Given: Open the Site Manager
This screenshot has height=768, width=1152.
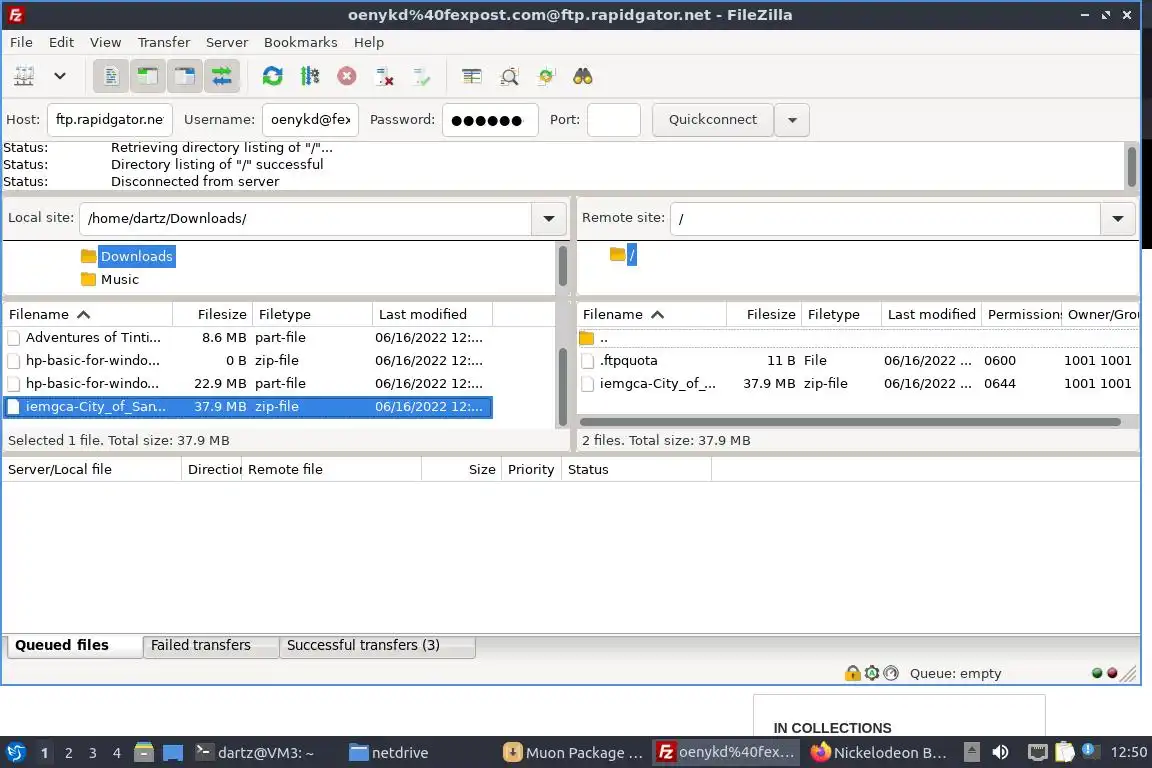Looking at the screenshot, I should [x=24, y=76].
